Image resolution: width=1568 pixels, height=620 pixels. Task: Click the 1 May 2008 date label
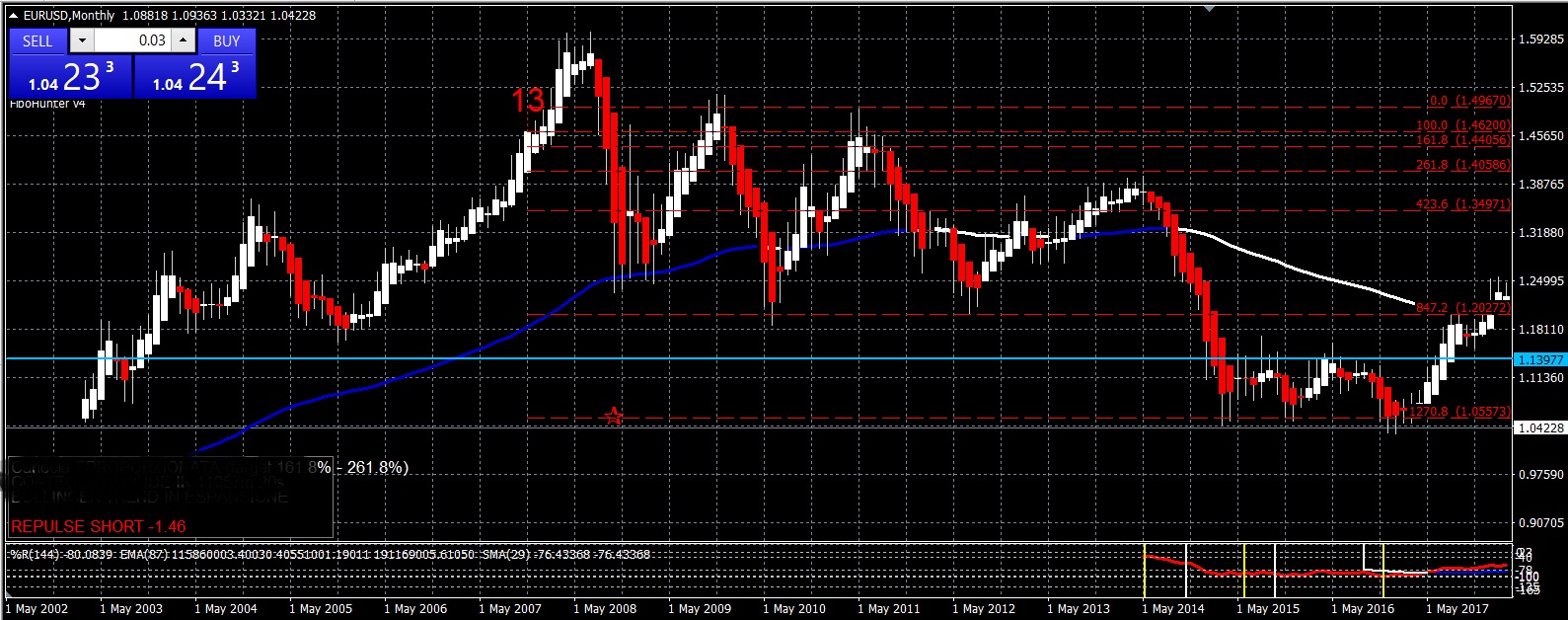[605, 609]
